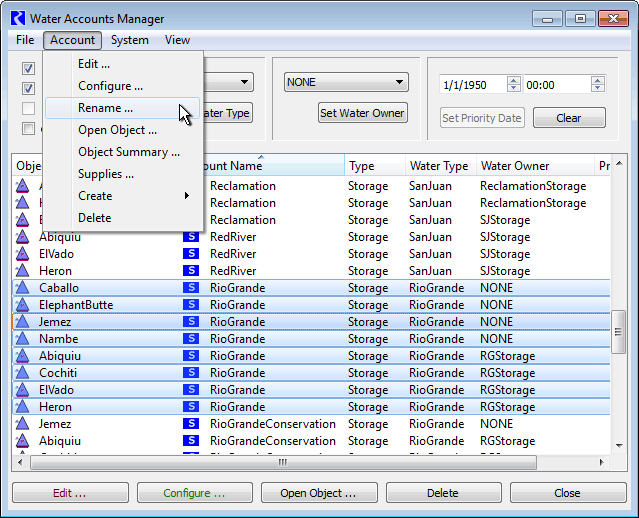Open the View menu

tap(177, 40)
